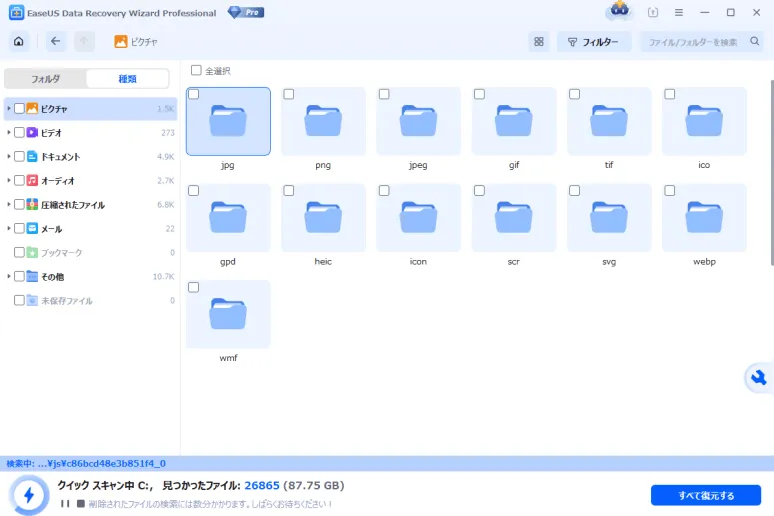The height and width of the screenshot is (516, 774).
Task: Open the hamburger menu in title bar
Action: point(679,13)
